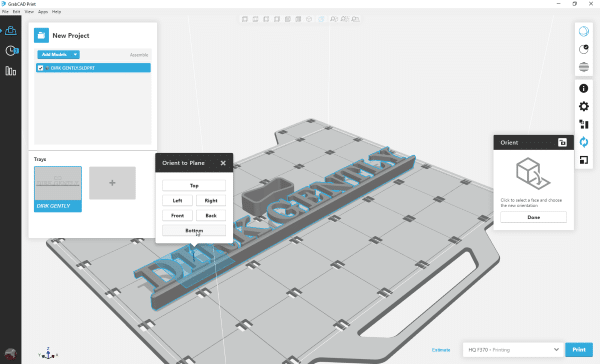Switch to Analysis mode sphere with checkmark
This screenshot has width=600, height=364.
[584, 49]
